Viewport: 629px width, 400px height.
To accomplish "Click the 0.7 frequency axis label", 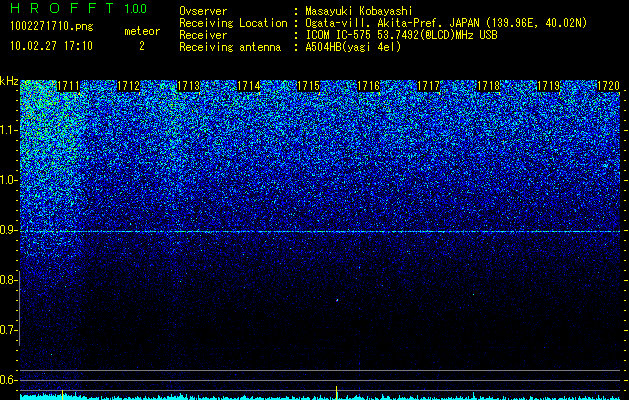I will click(x=8, y=330).
